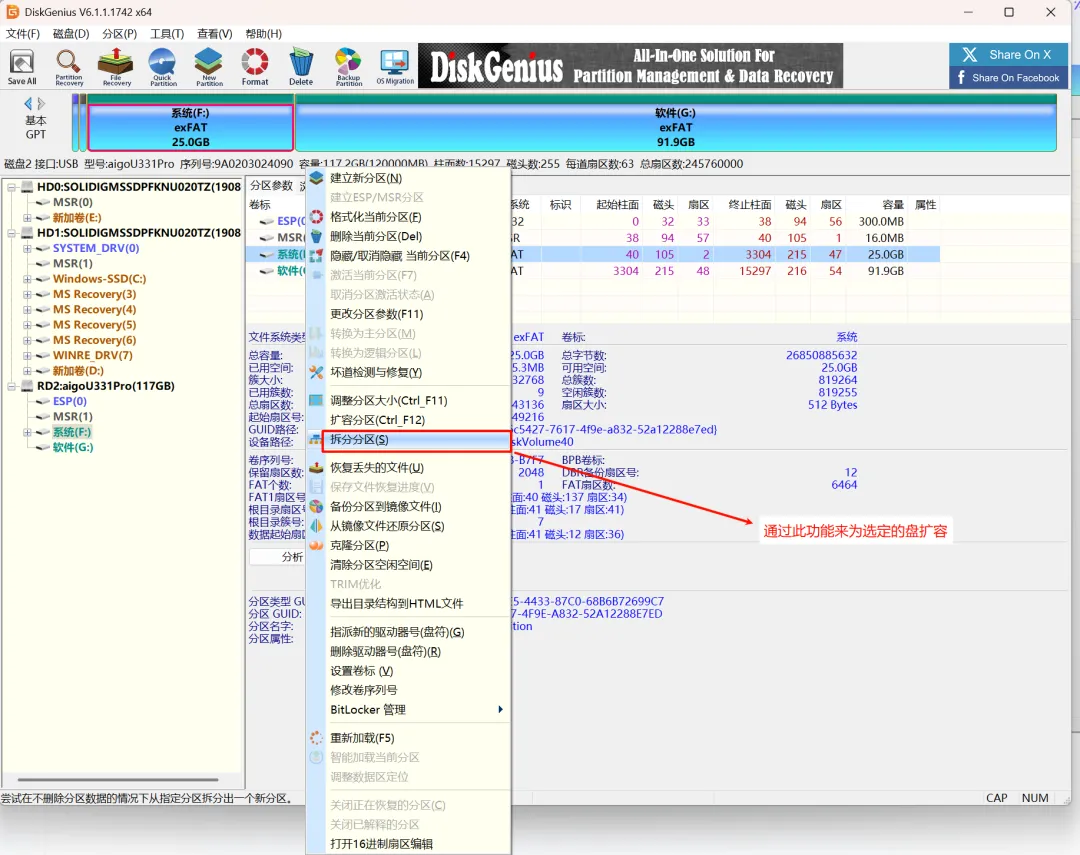This screenshot has height=855, width=1080.
Task: Open the BitLocker 管理 submenu arrow
Action: tap(500, 710)
